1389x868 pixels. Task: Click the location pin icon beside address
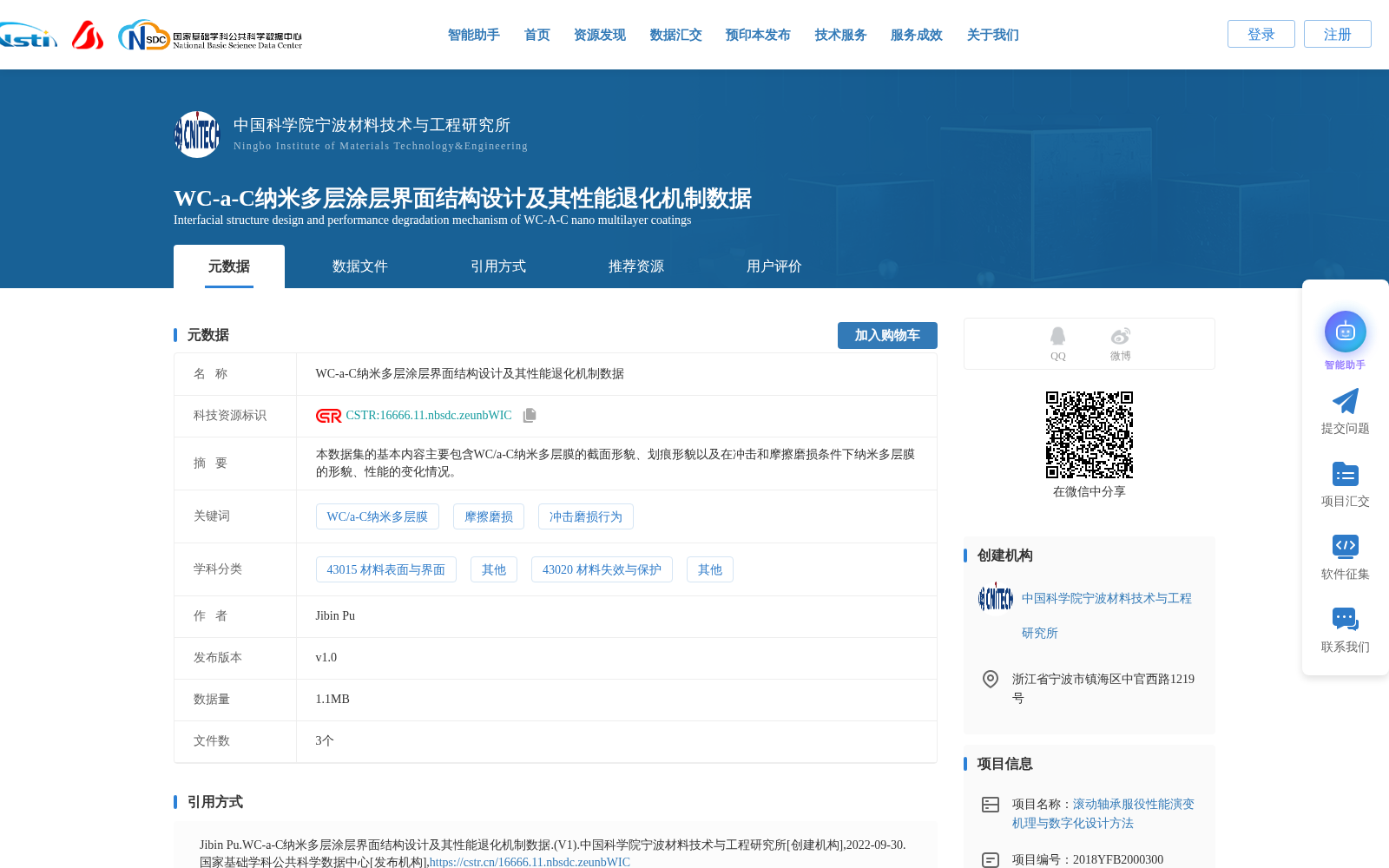[990, 679]
